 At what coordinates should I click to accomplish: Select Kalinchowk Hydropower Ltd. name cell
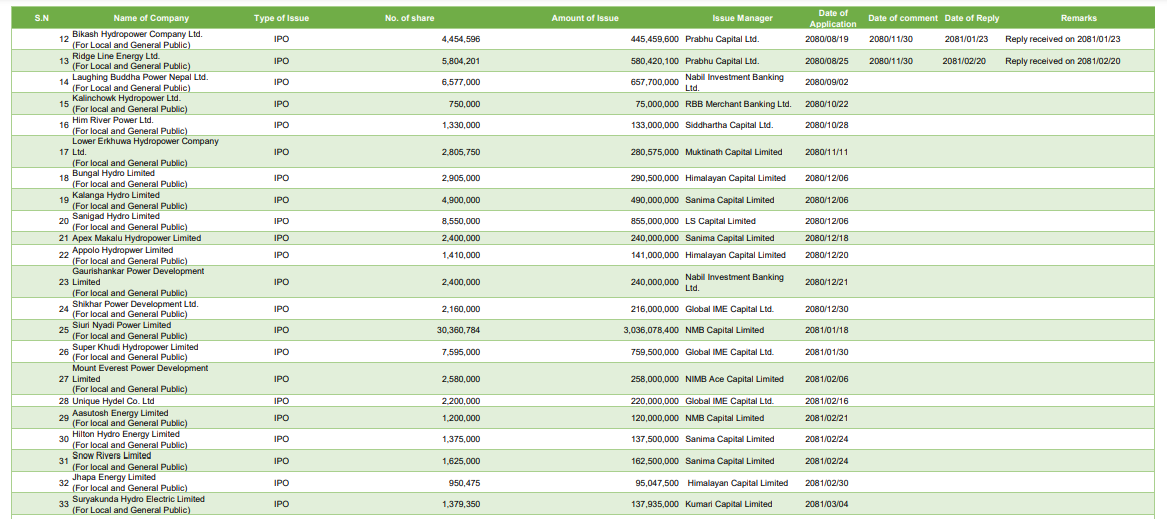[131, 104]
